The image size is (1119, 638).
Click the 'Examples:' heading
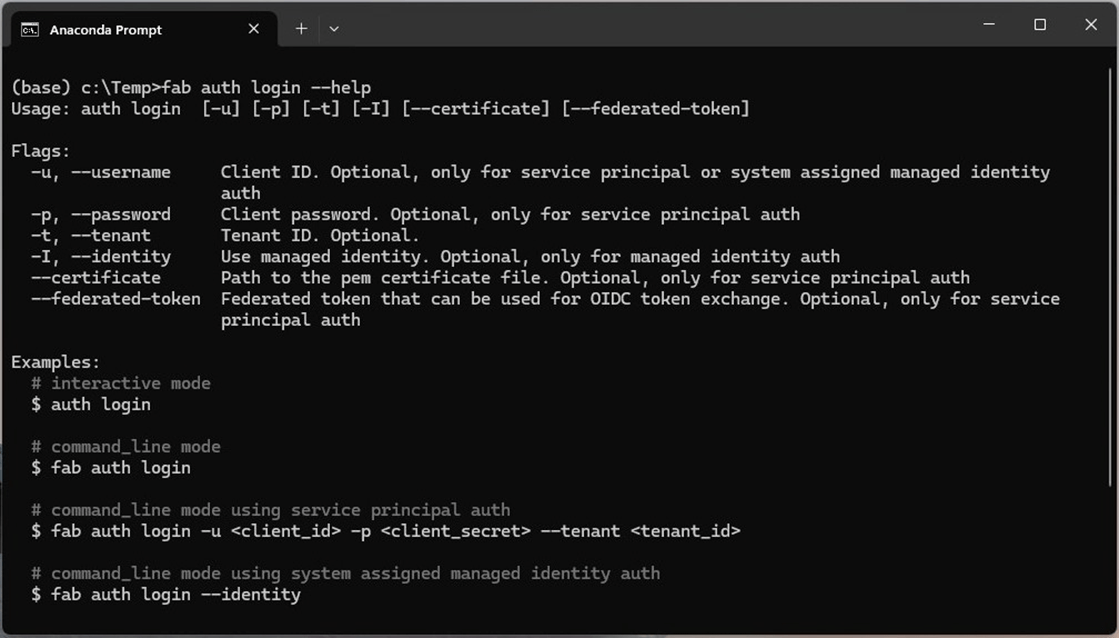point(56,362)
